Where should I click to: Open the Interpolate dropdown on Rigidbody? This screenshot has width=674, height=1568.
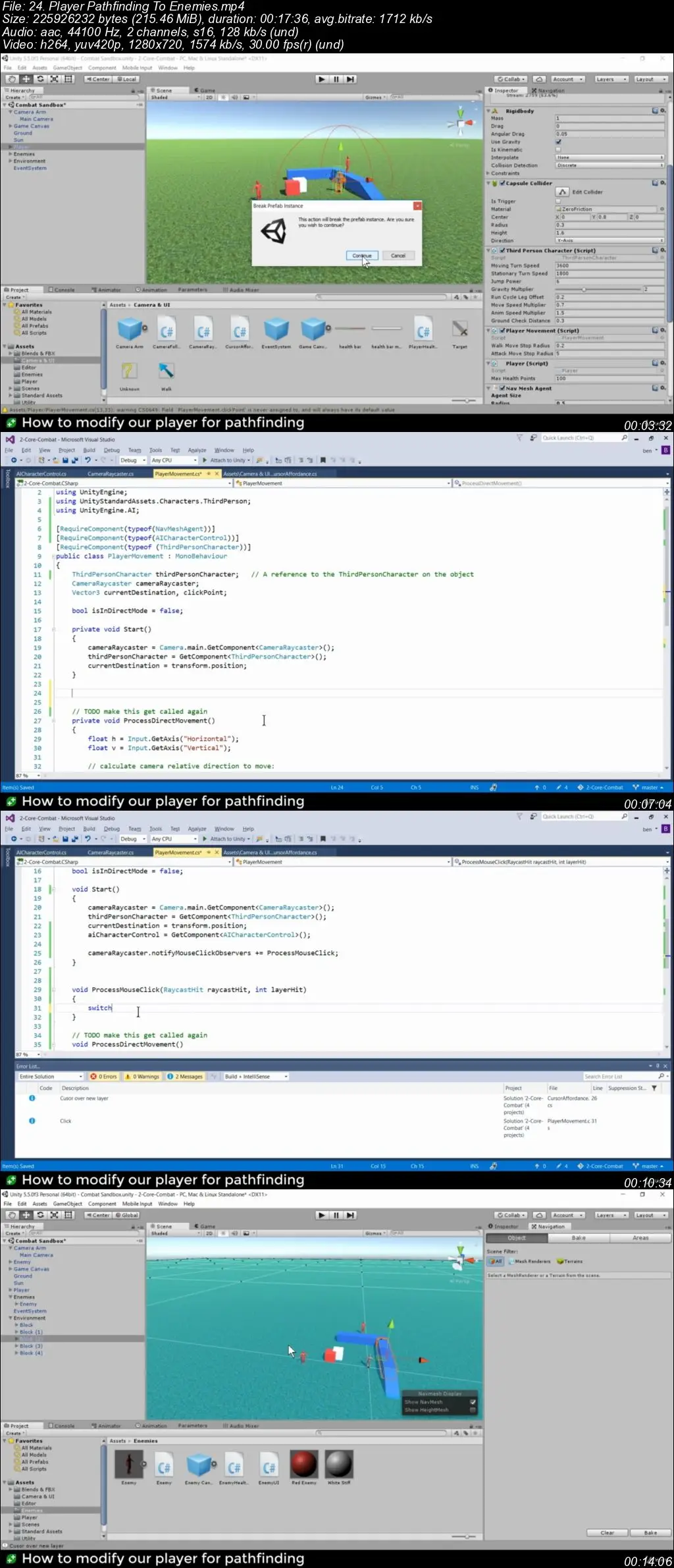pos(609,157)
